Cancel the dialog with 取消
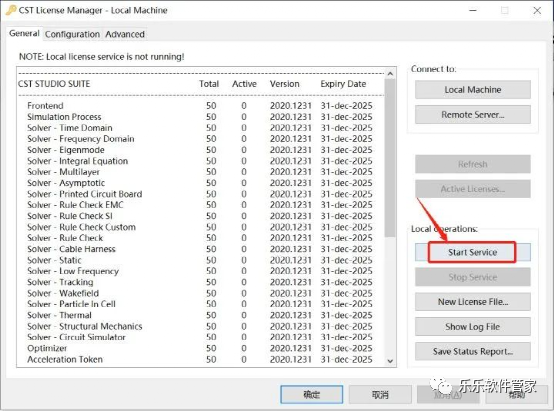554x411 pixels. click(x=380, y=394)
